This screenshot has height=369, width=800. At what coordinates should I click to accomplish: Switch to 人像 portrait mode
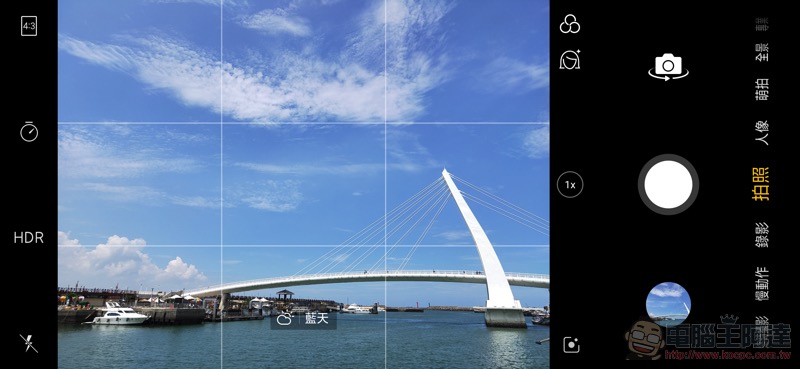762,133
